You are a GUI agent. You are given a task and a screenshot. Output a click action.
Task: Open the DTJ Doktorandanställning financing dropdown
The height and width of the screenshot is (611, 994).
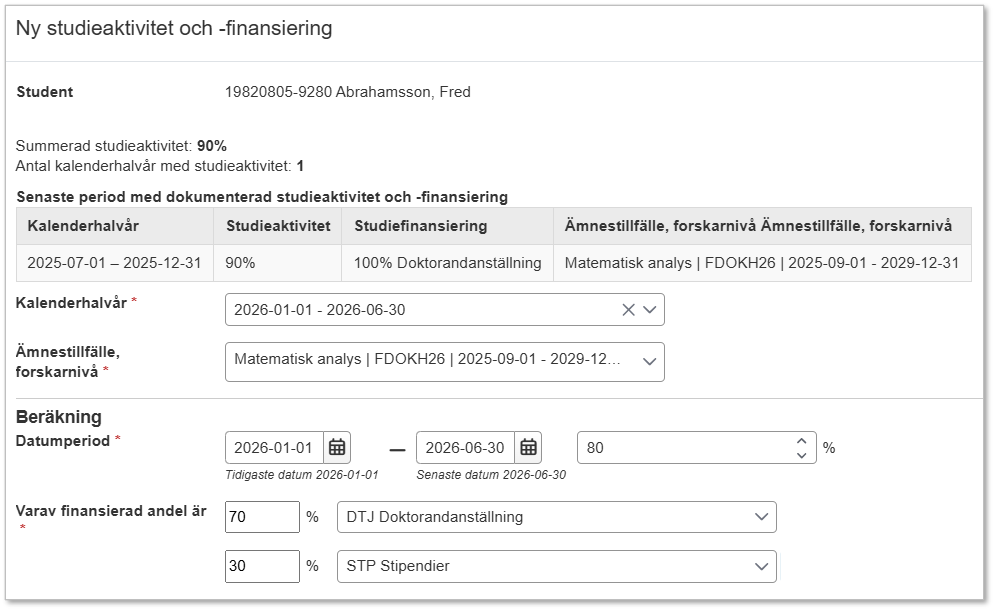click(x=557, y=517)
